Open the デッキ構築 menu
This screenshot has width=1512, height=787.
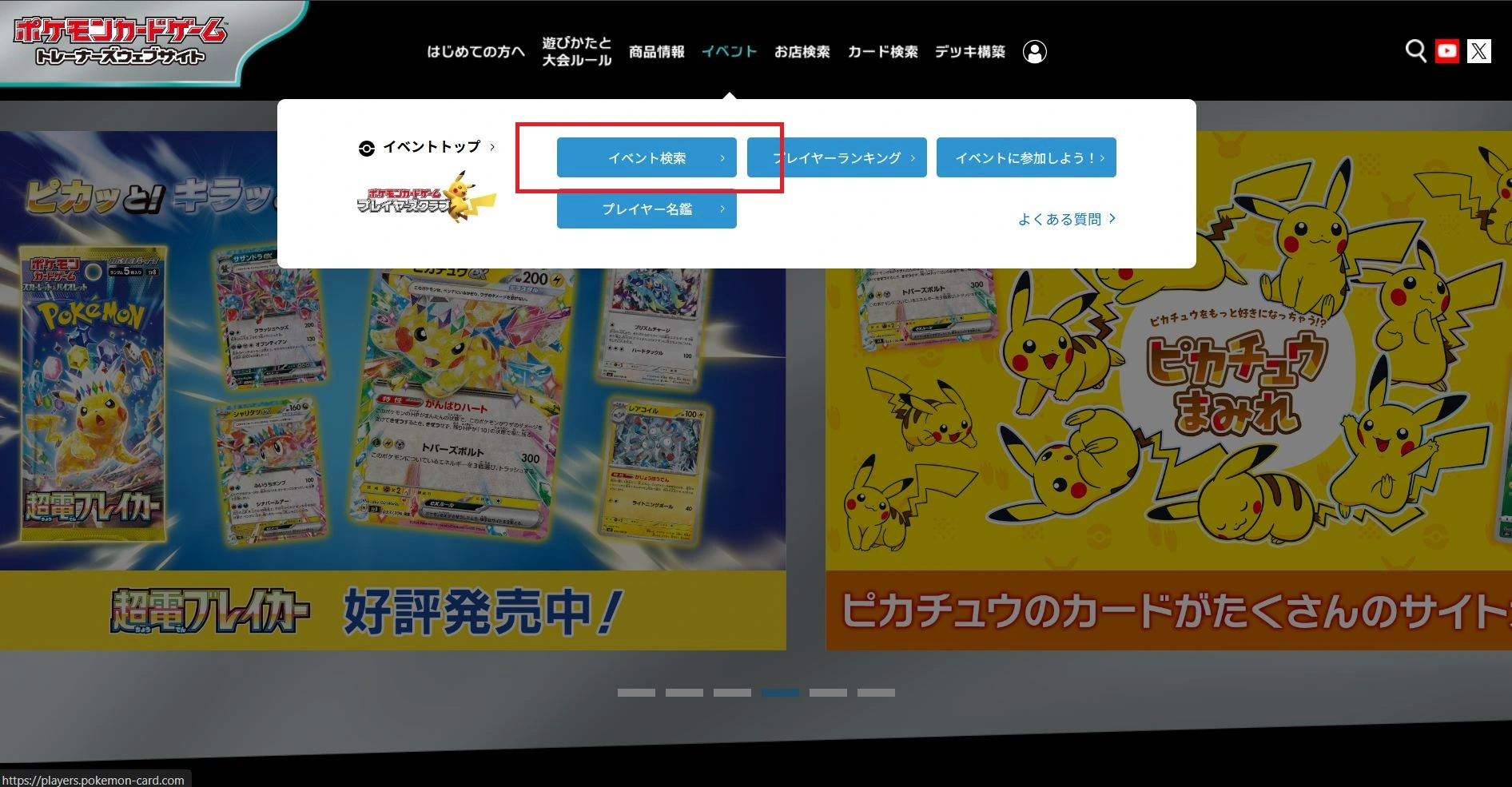click(x=969, y=52)
